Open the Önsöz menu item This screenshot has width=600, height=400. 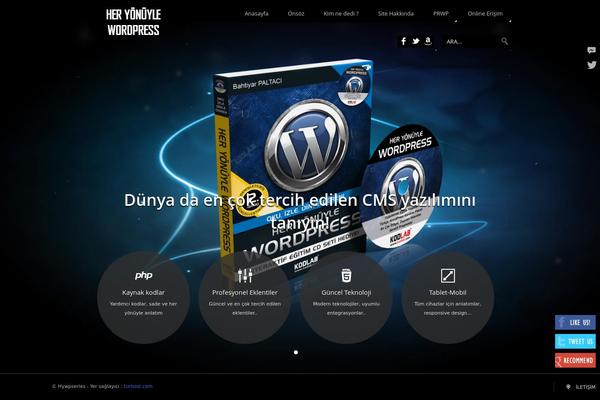(x=296, y=14)
